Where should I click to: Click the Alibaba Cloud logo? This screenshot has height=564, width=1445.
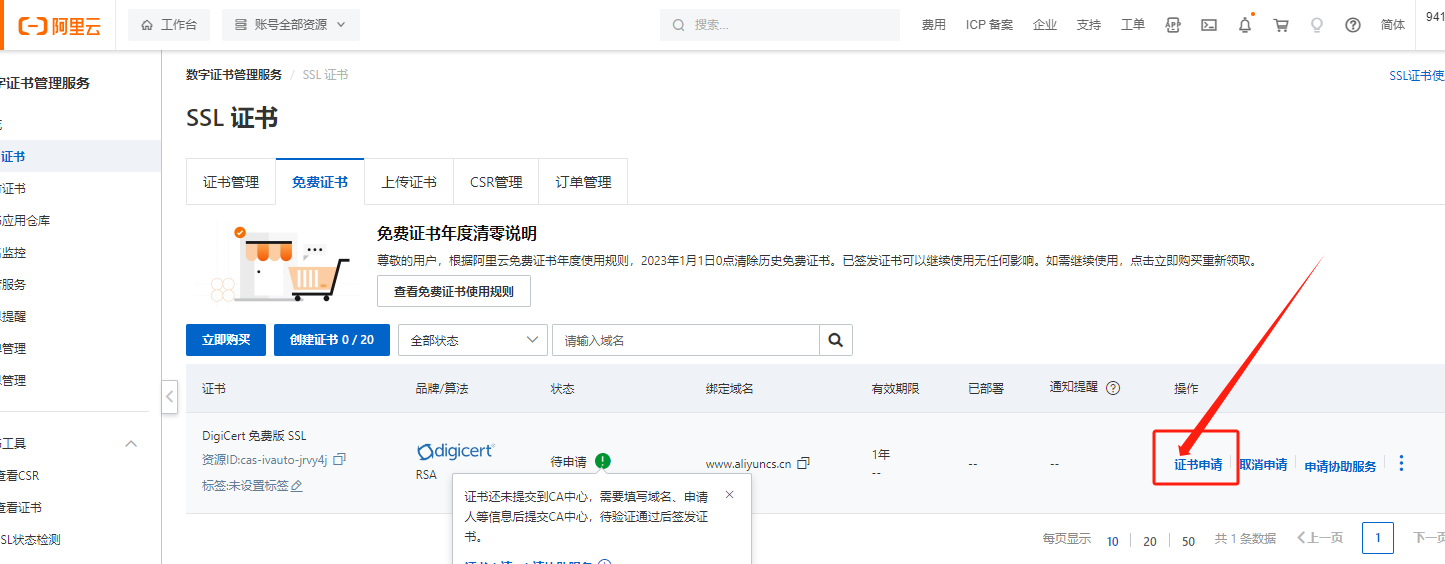coord(60,25)
